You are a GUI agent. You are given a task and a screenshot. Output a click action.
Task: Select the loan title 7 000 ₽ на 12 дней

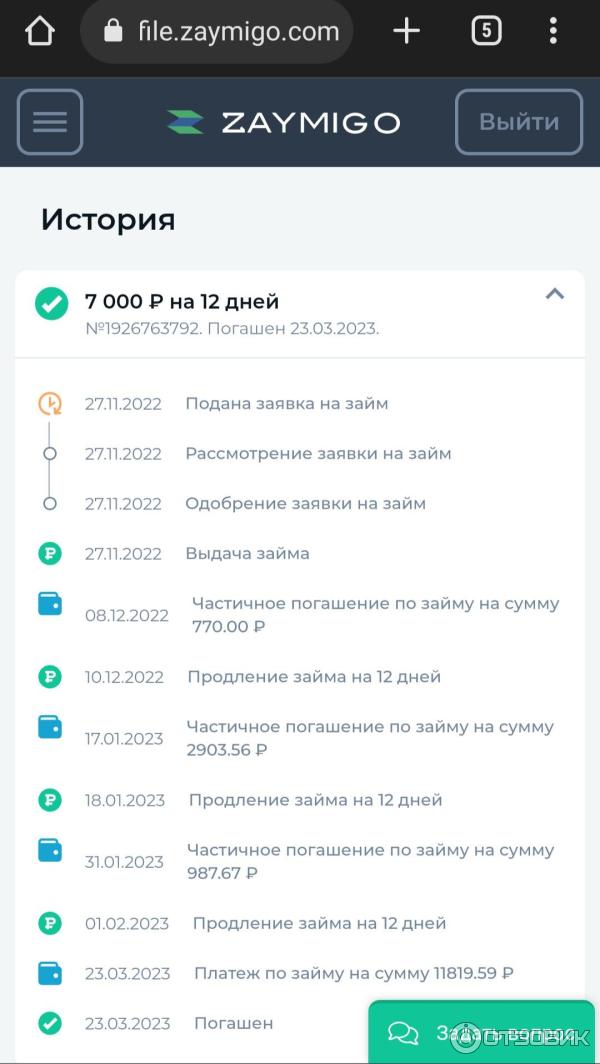click(x=182, y=301)
